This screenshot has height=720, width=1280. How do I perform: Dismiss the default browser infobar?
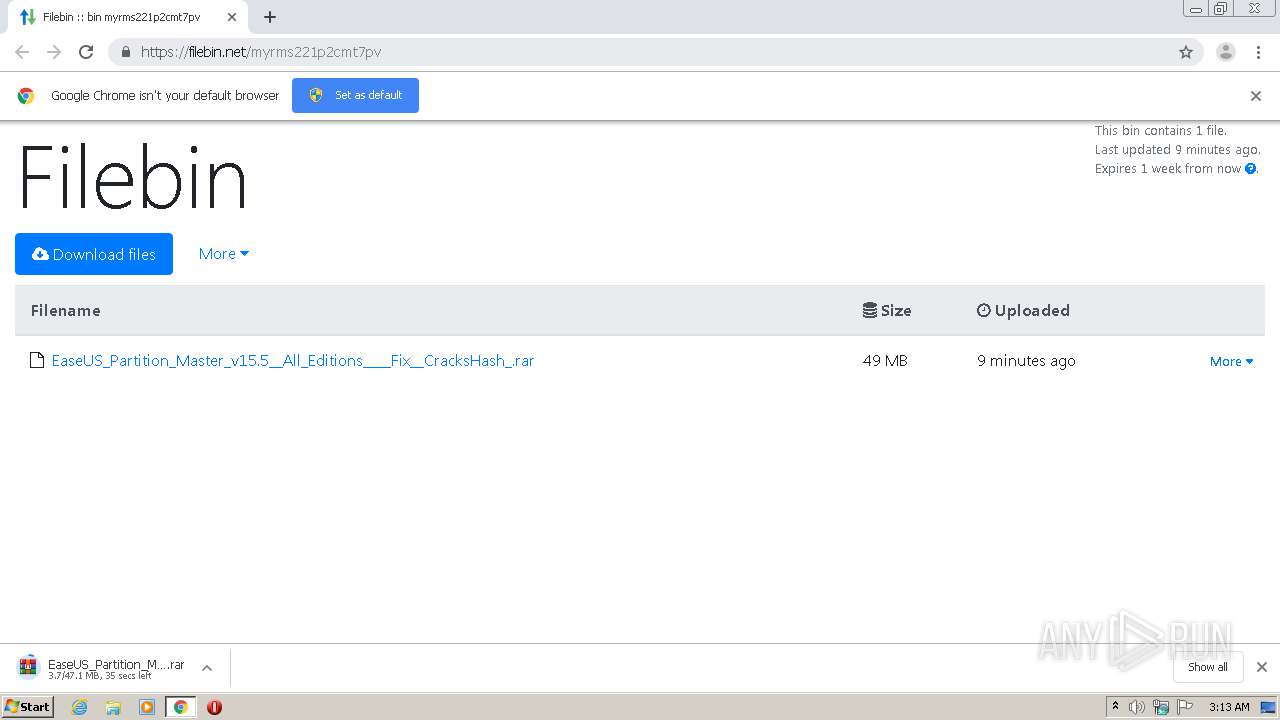[x=1256, y=96]
